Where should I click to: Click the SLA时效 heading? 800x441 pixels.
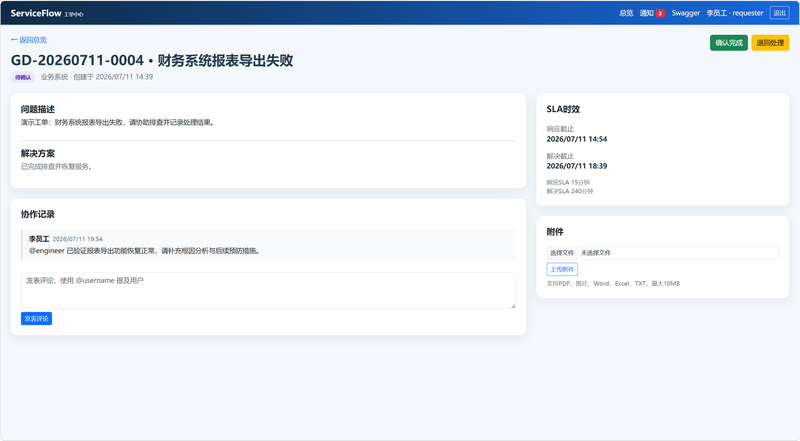pos(563,109)
